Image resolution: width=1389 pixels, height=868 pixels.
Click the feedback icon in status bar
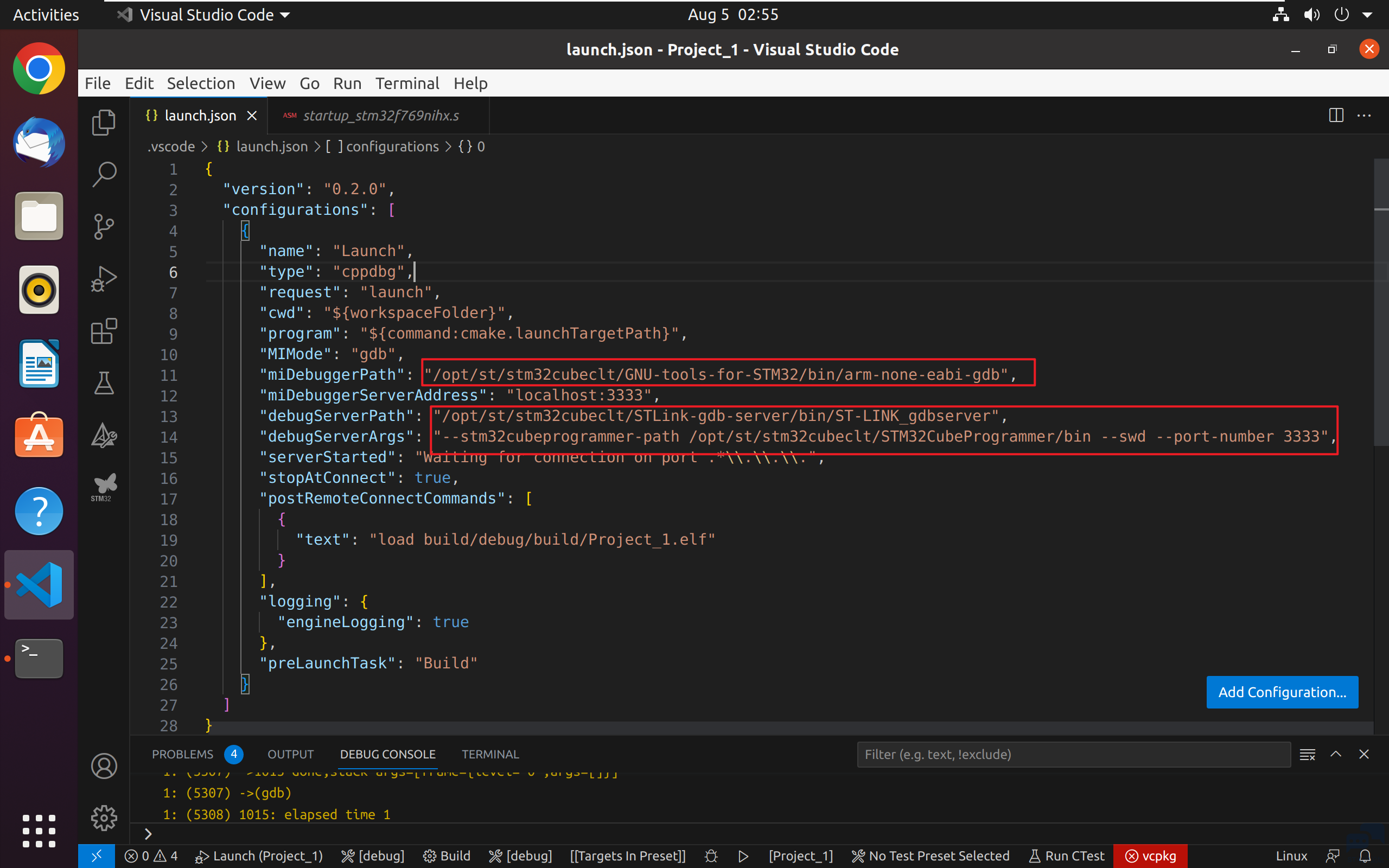coord(1333,856)
